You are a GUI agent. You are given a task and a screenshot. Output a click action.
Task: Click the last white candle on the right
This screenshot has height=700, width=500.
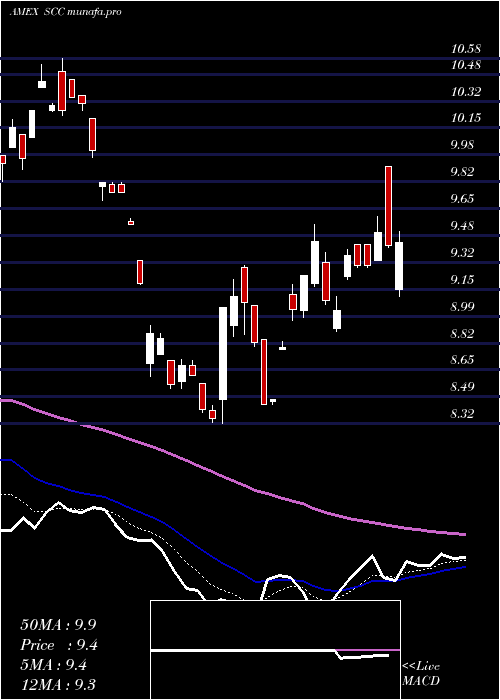click(x=399, y=266)
